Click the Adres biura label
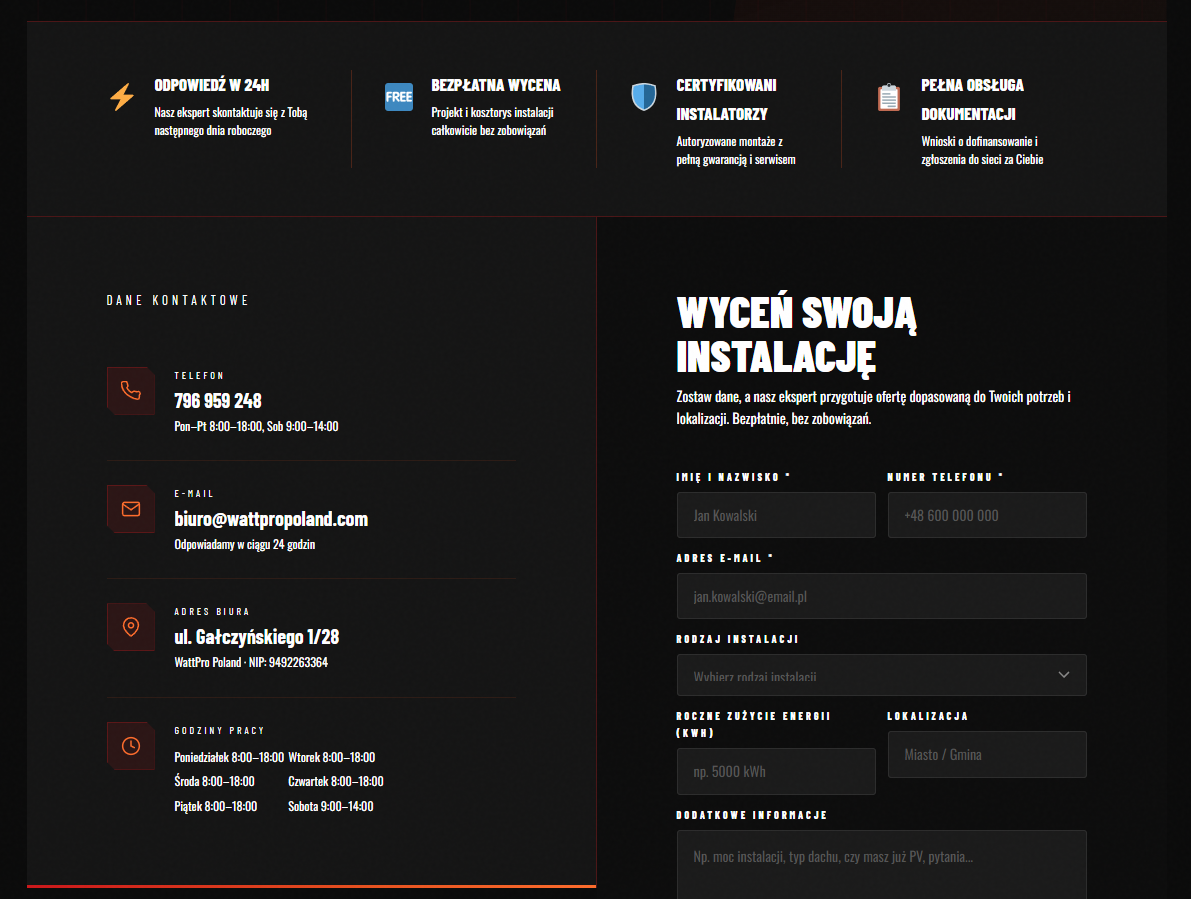 [x=212, y=612]
